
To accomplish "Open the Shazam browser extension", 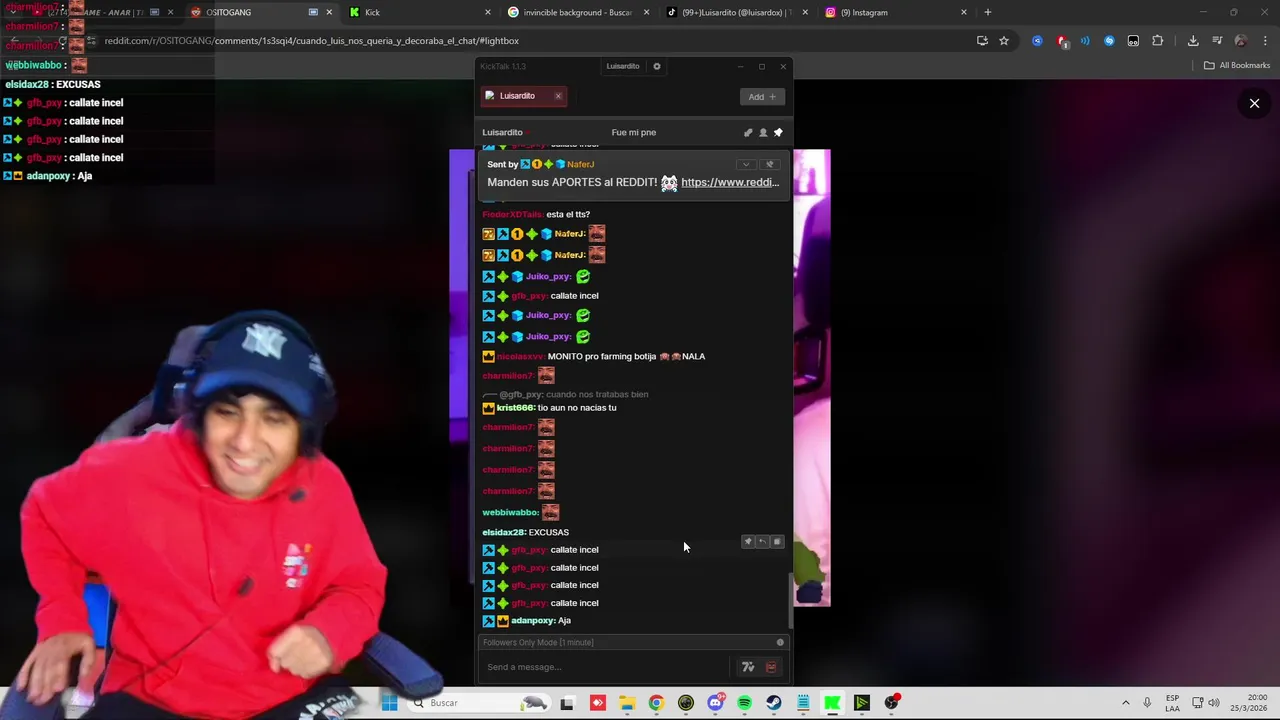I will pos(1109,41).
